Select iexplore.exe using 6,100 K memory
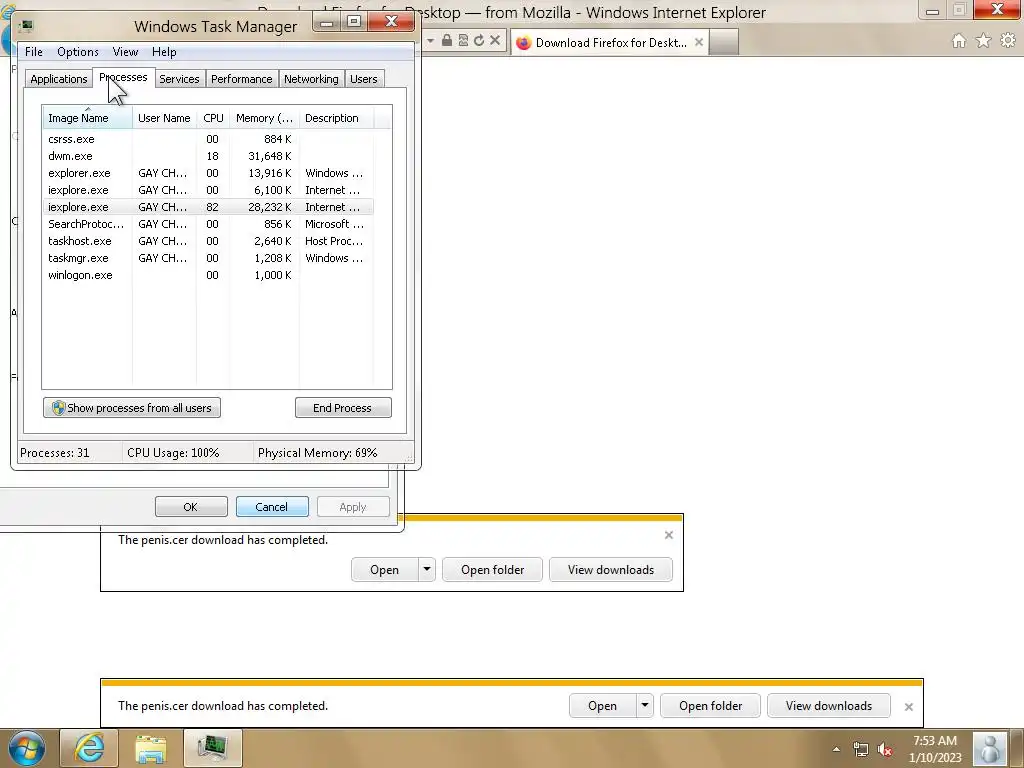 (x=208, y=190)
